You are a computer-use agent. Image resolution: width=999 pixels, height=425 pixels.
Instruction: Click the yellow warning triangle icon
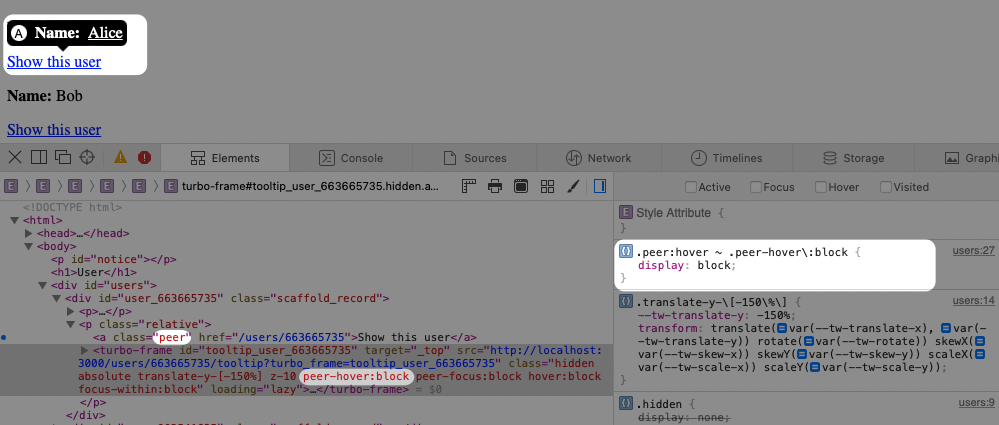tap(120, 157)
